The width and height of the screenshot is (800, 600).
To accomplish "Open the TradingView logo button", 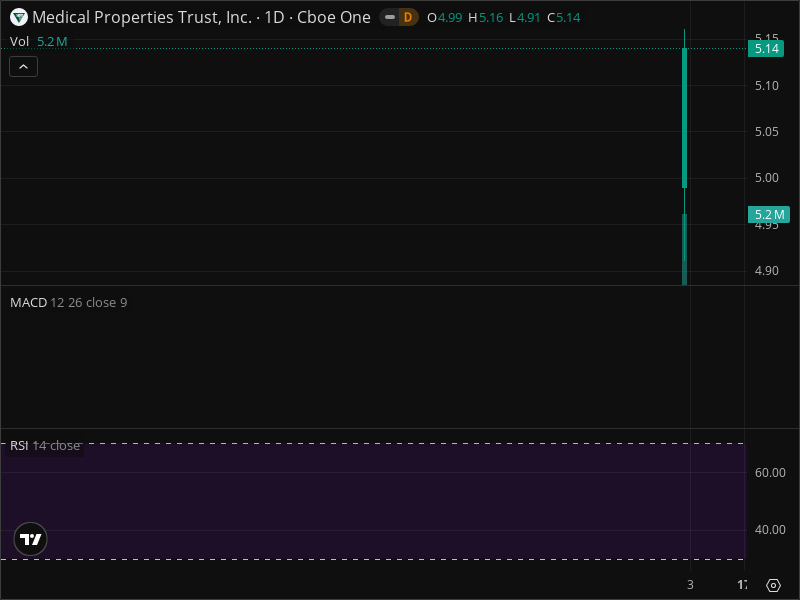I will pos(31,539).
